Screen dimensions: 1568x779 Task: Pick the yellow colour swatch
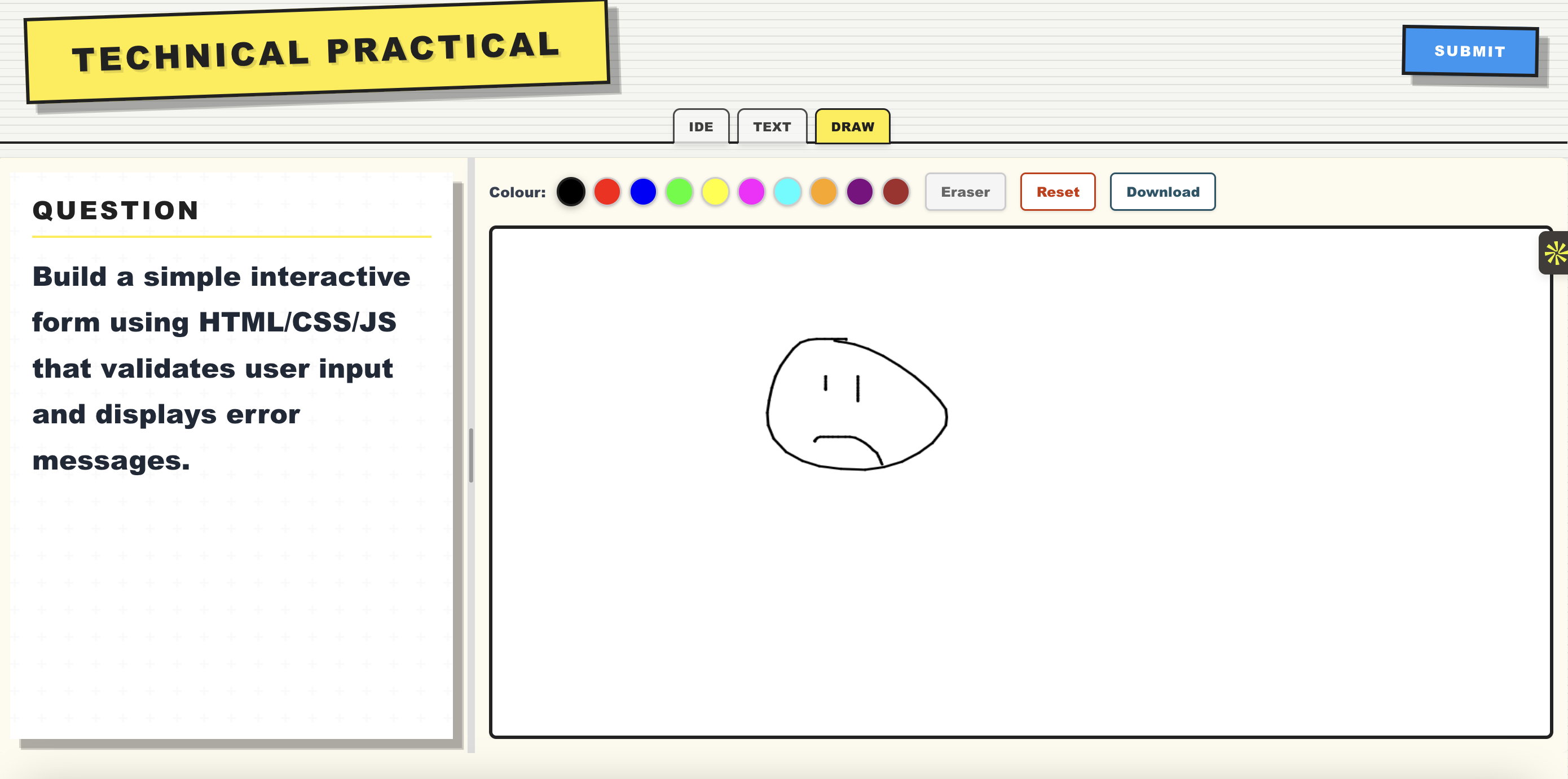[715, 192]
